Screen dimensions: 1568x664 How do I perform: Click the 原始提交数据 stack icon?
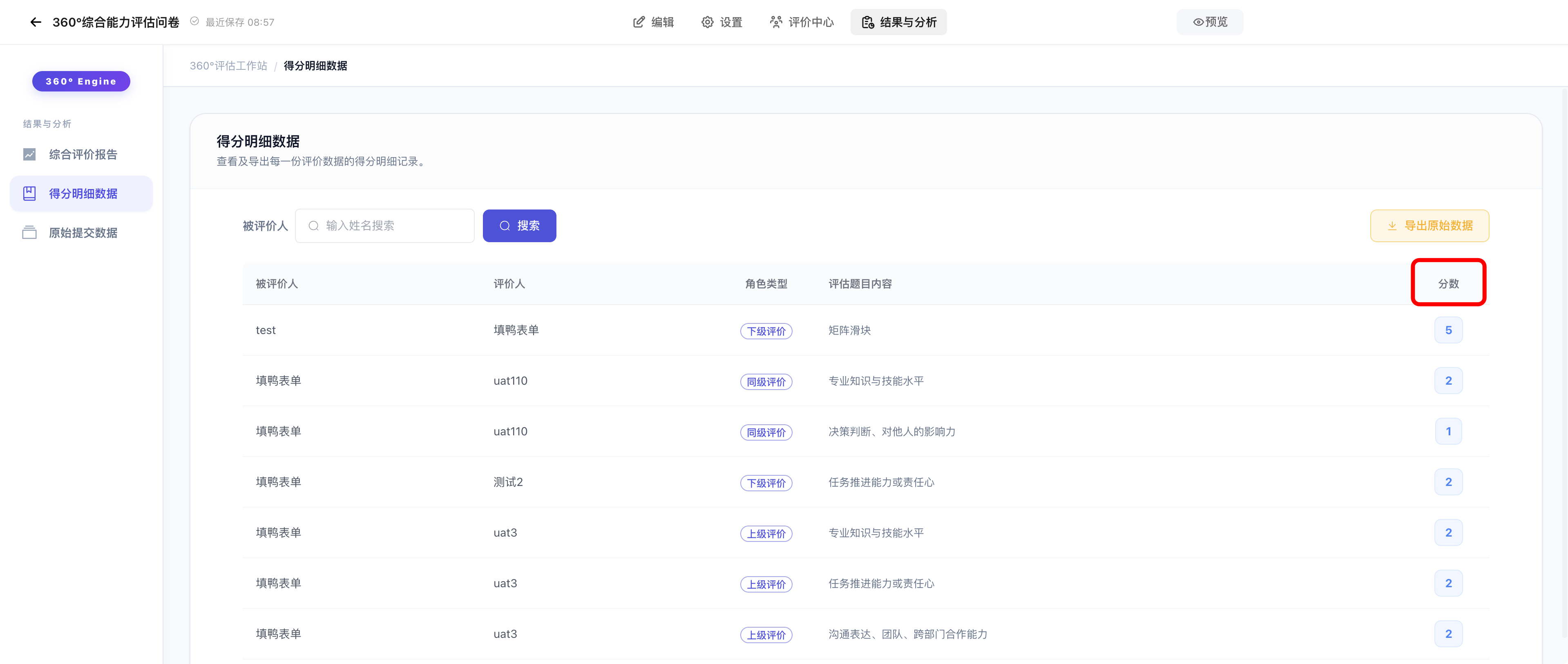(x=29, y=233)
